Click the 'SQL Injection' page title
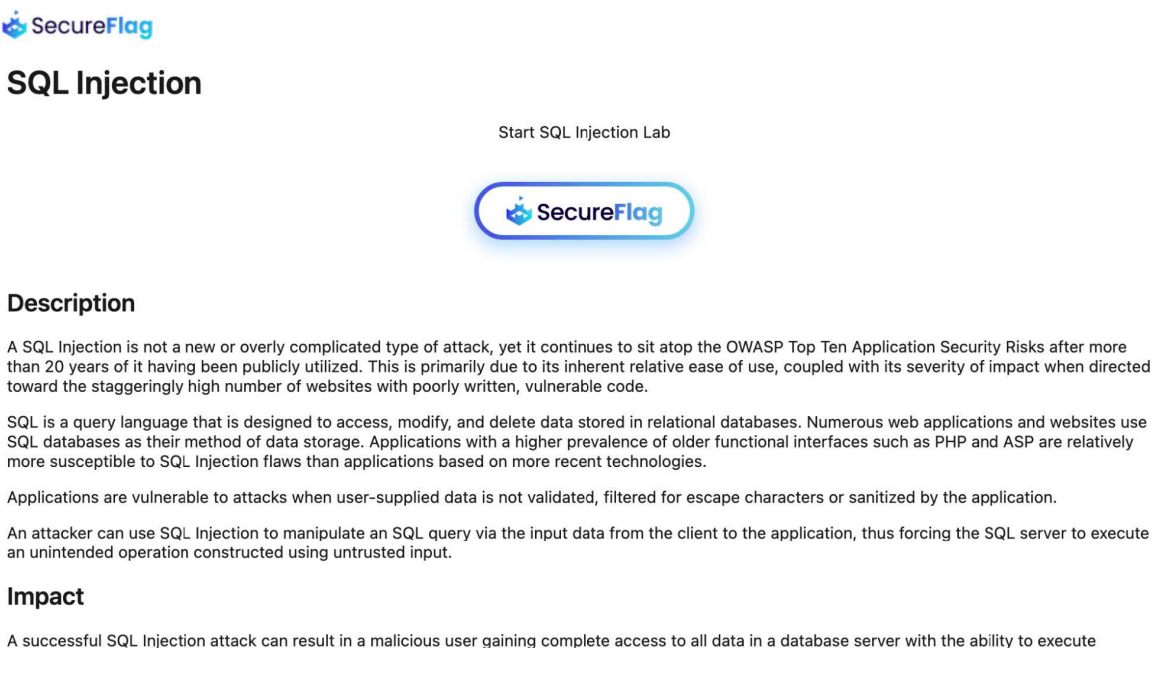Image resolution: width=1170 pixels, height=675 pixels. 104,83
